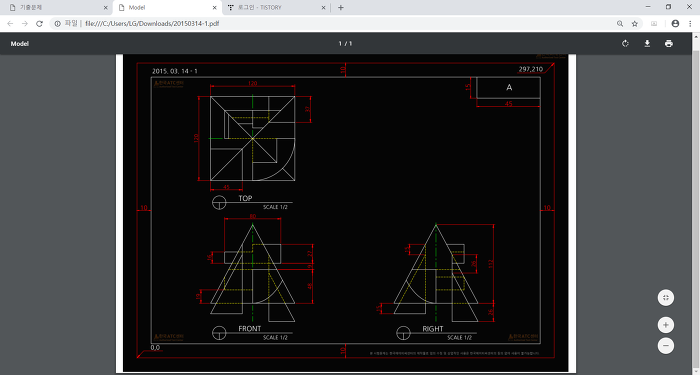700x375 pixels.
Task: Zoom out with the minus button
Action: (x=666, y=346)
